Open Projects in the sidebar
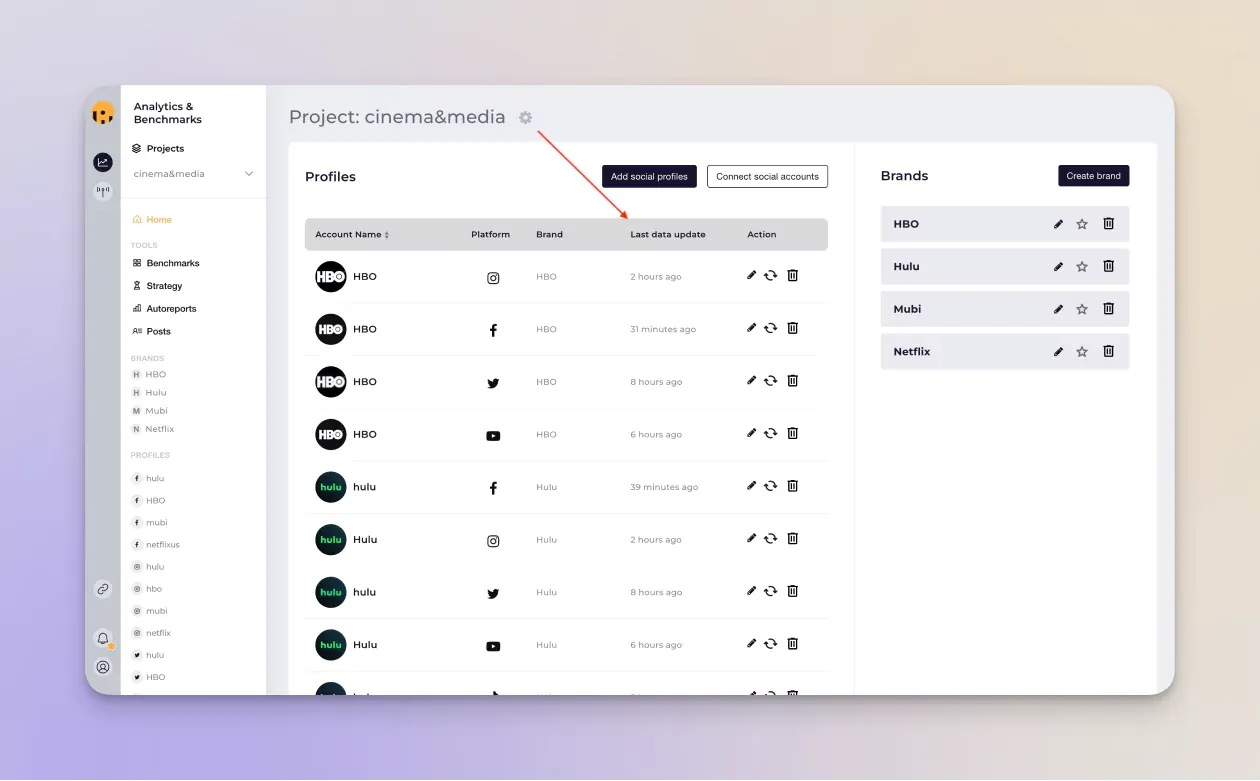 coord(158,149)
